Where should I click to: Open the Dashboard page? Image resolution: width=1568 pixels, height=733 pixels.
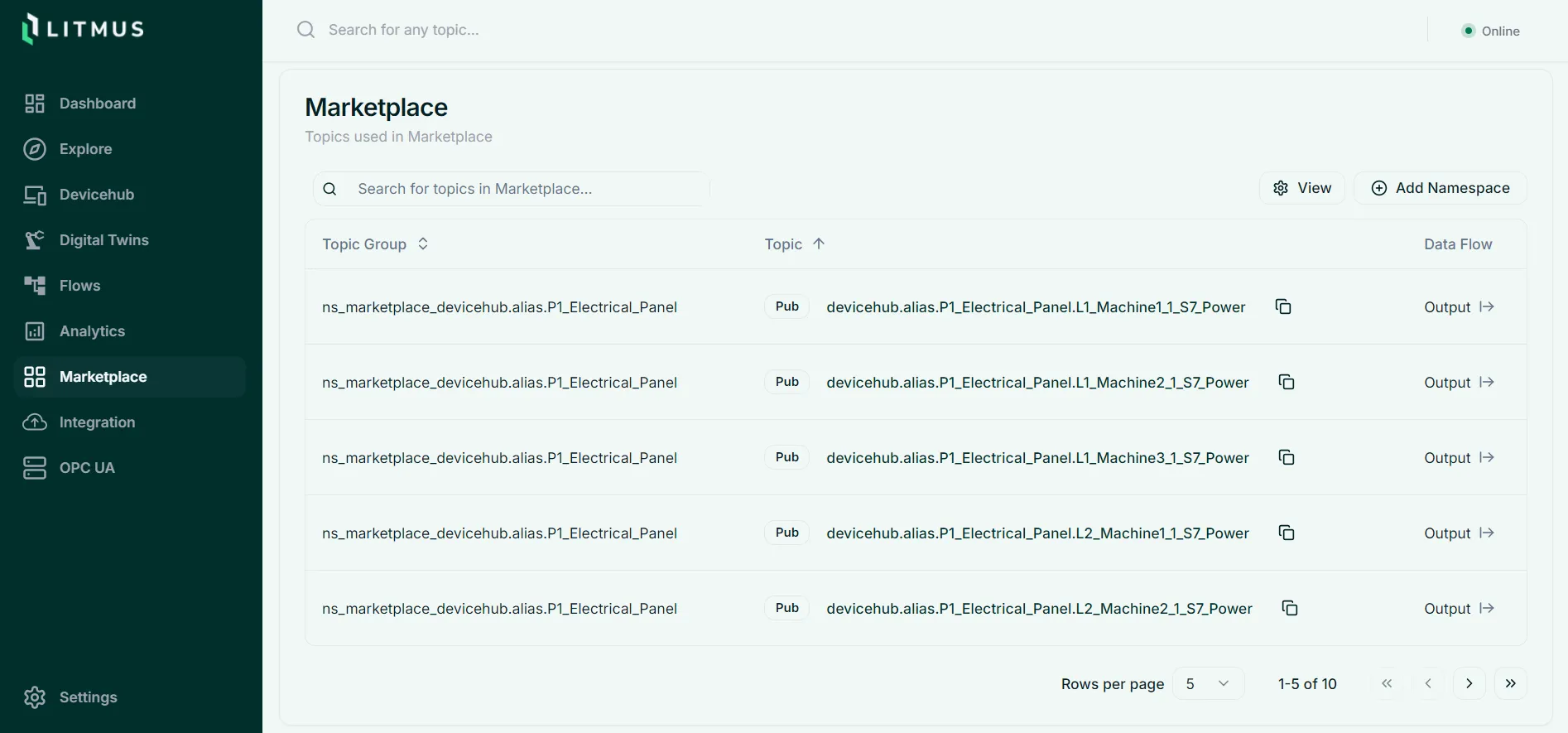pyautogui.click(x=130, y=104)
